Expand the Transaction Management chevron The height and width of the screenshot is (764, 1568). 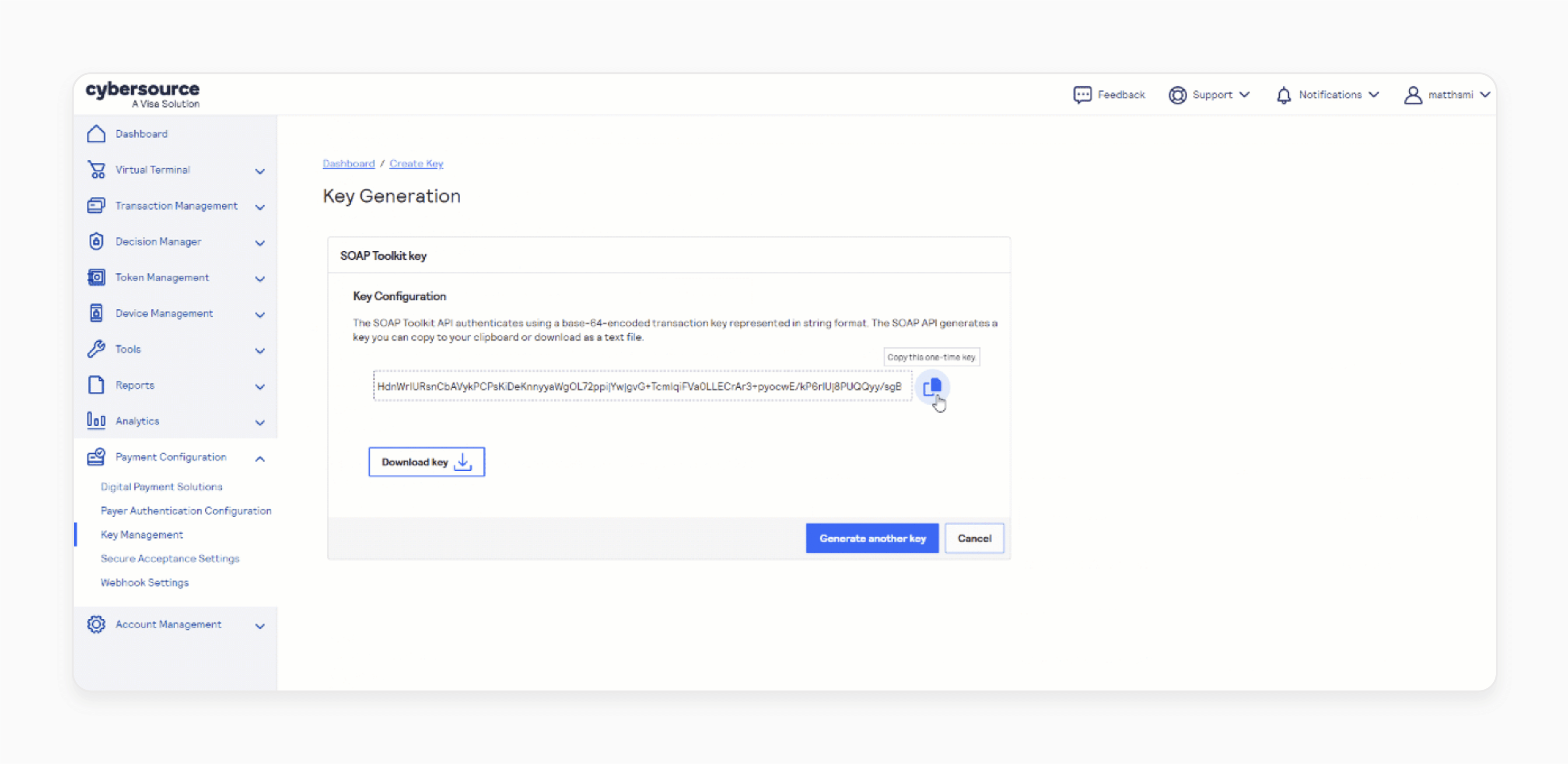[x=260, y=207]
